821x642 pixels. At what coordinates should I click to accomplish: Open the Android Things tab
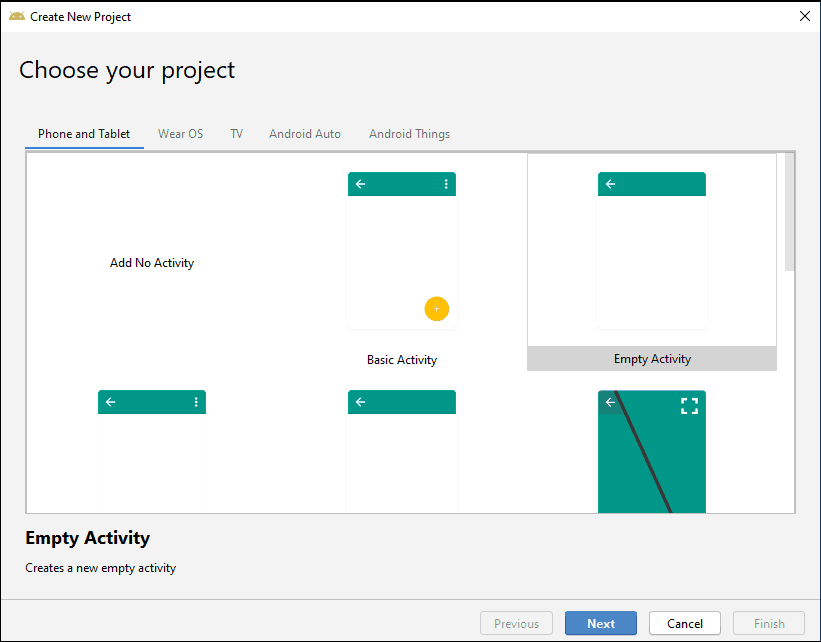[409, 134]
